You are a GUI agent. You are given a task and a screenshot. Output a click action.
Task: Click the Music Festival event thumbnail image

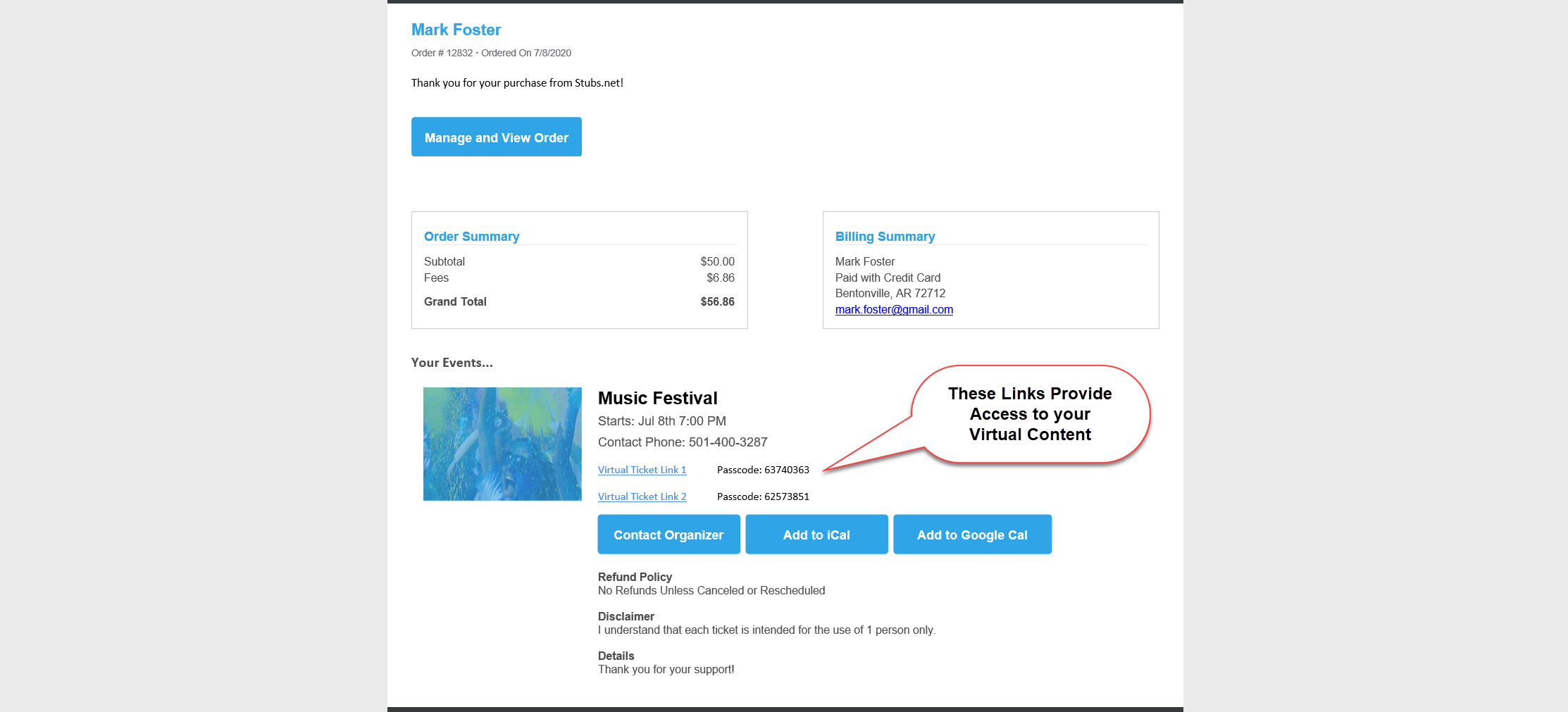pyautogui.click(x=502, y=444)
